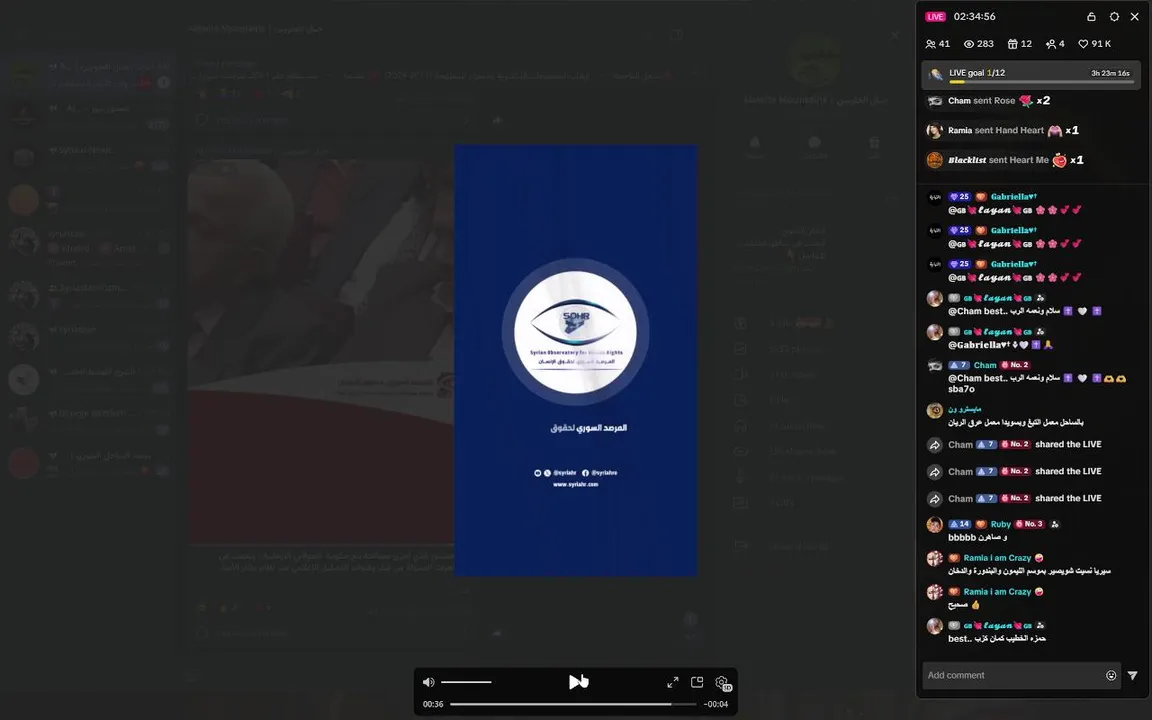Screen dimensions: 1152x720
Task: Click the goal time remaining 3h 23m 16s
Action: tap(1110, 73)
